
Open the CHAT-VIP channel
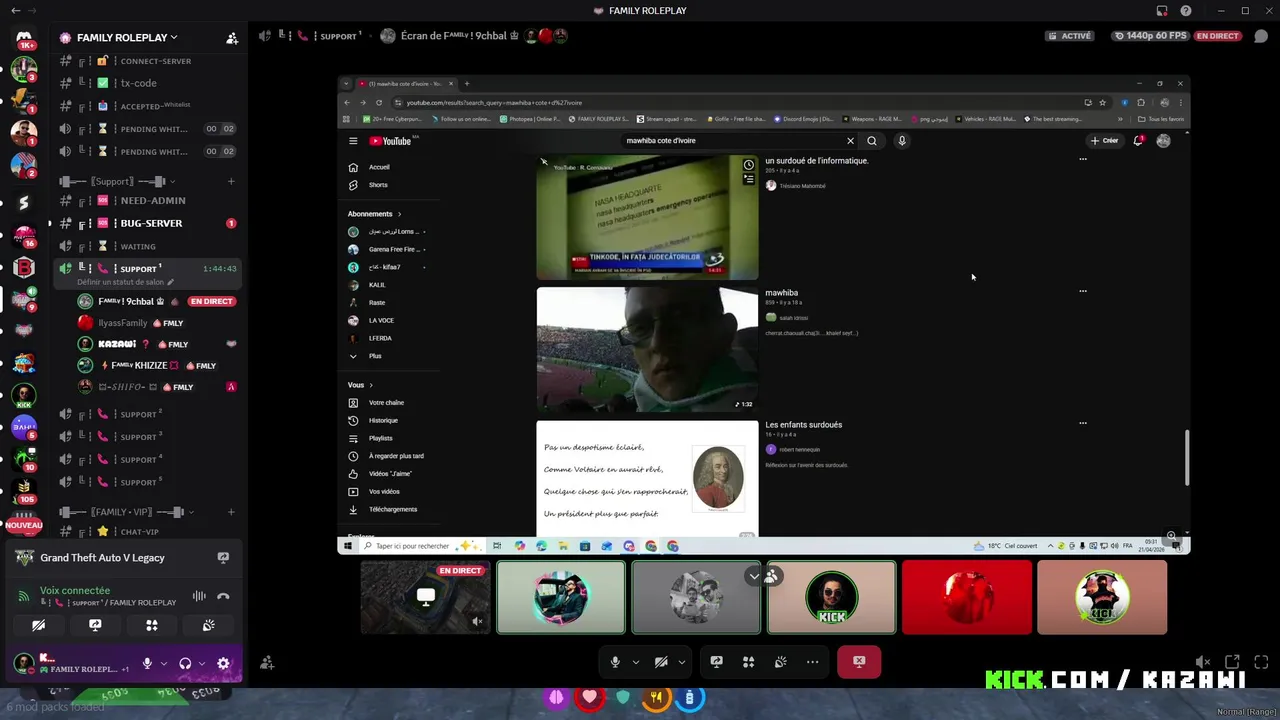pos(146,532)
